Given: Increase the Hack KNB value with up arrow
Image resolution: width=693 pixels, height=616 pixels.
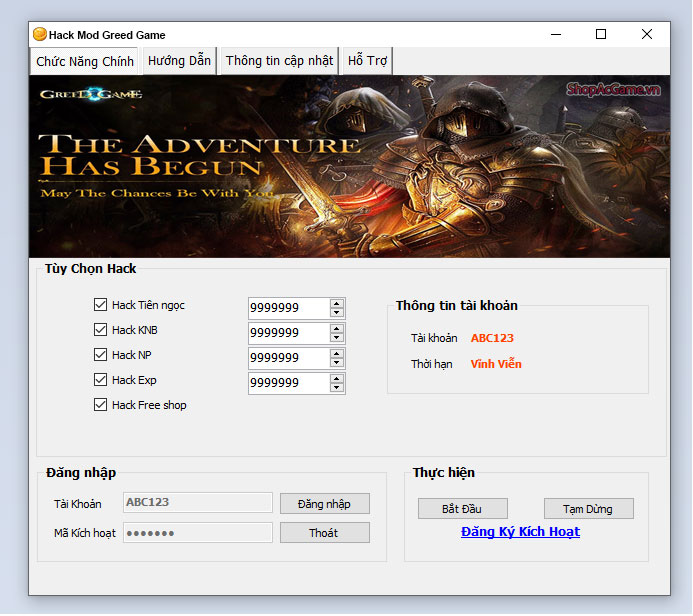Looking at the screenshot, I should click(x=337, y=329).
